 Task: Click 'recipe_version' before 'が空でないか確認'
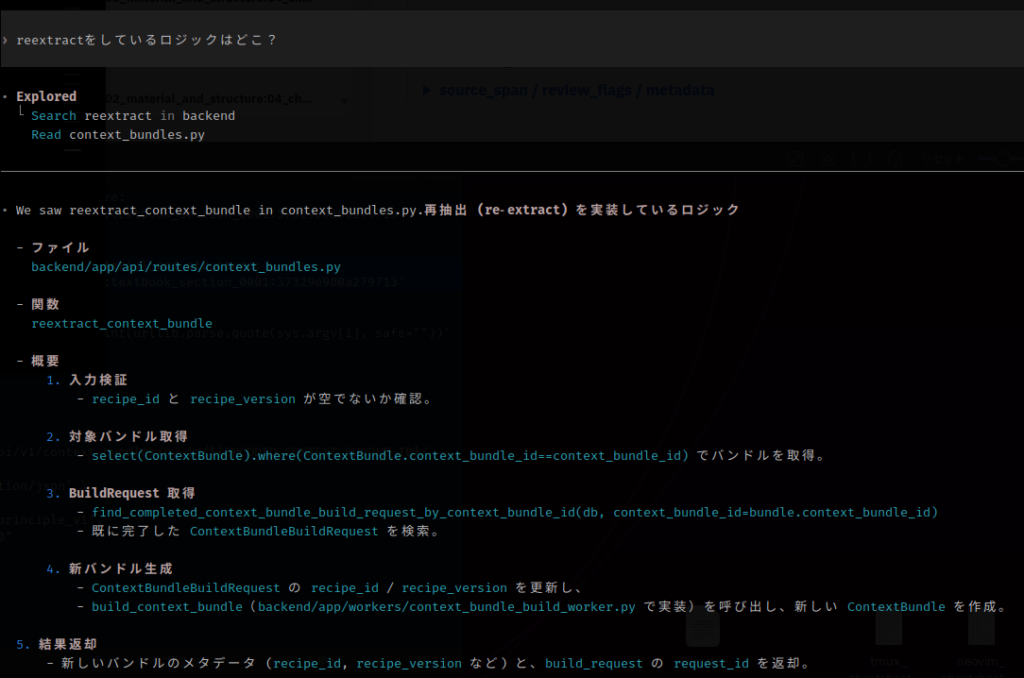pos(243,399)
